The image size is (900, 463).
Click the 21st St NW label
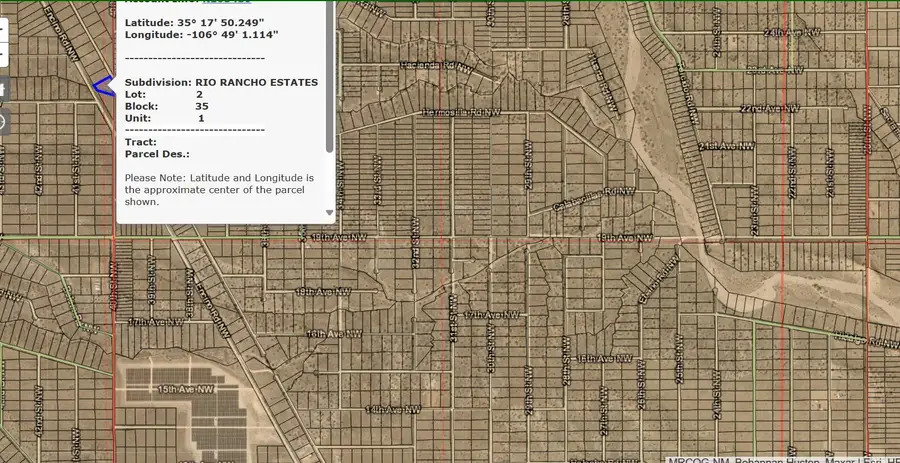coord(829,172)
